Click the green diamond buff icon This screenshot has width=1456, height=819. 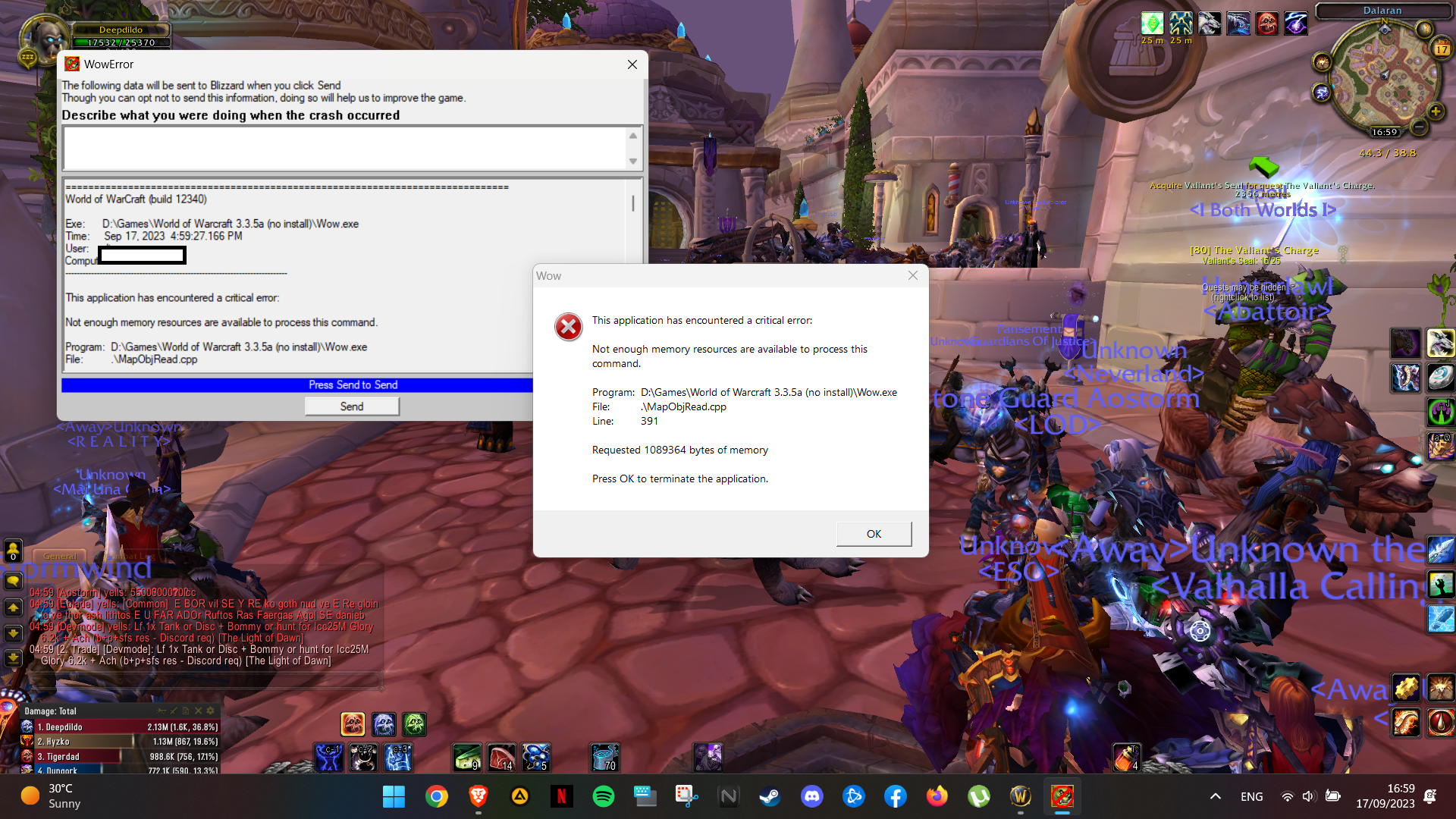coord(1152,24)
